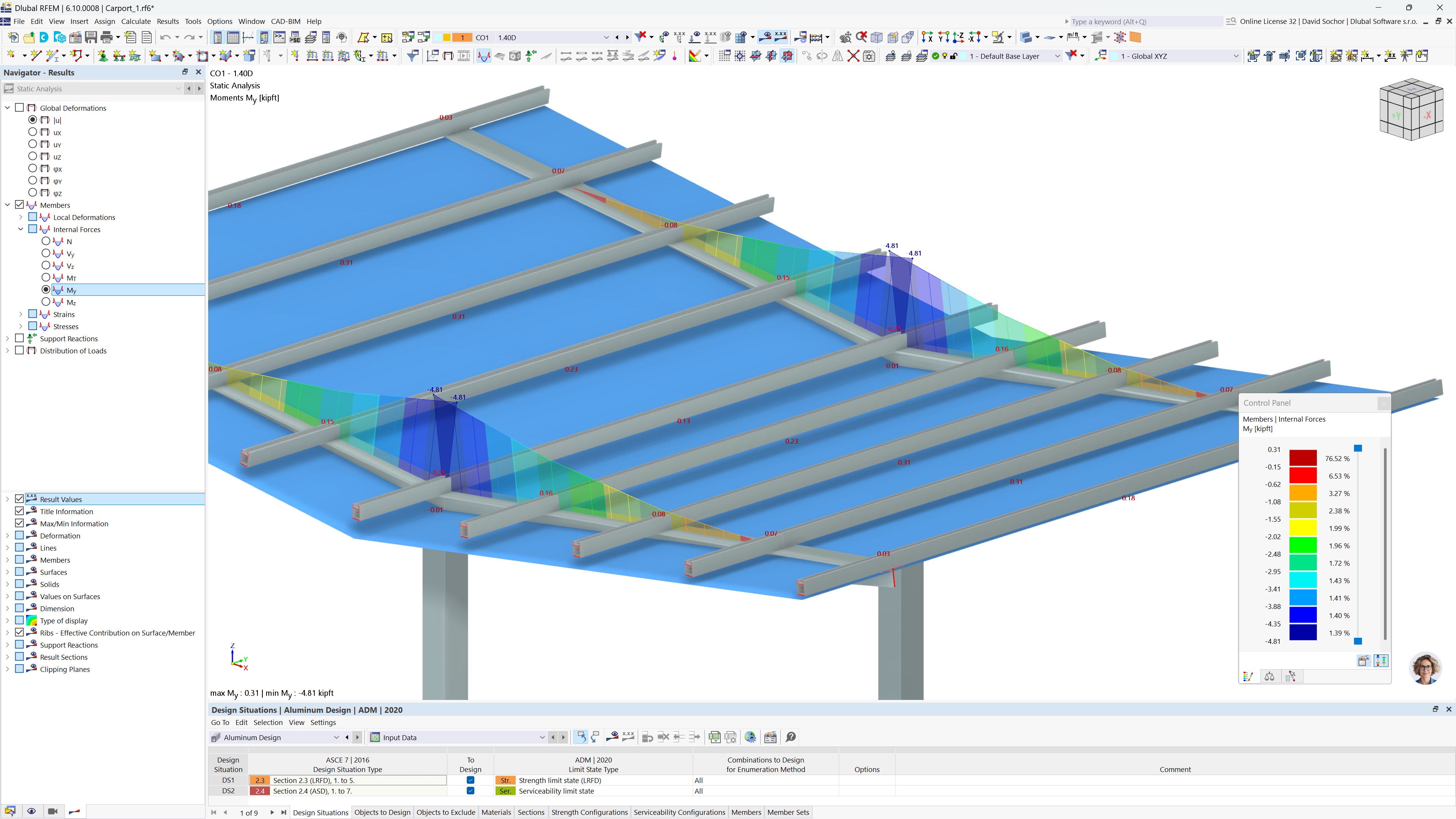
Task: Select the navigation cube isometric view icon
Action: coord(1411,109)
